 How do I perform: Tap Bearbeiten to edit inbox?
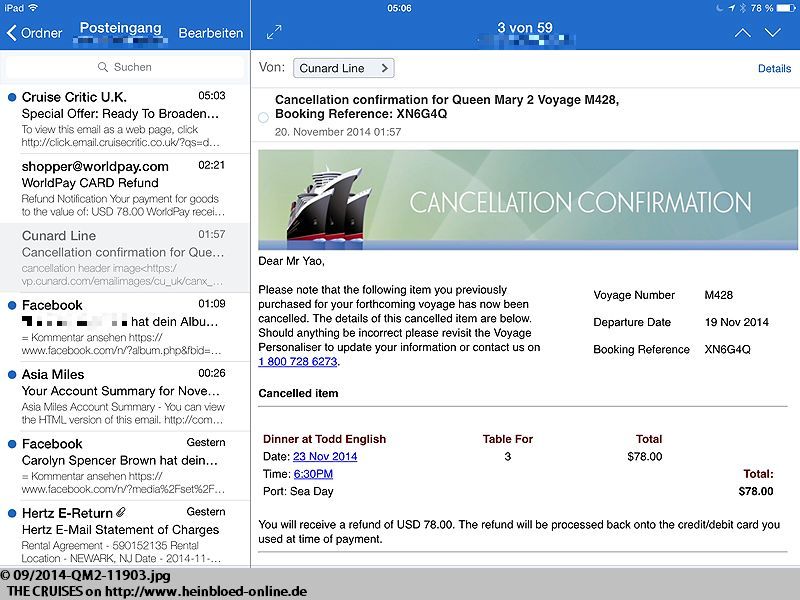(211, 33)
